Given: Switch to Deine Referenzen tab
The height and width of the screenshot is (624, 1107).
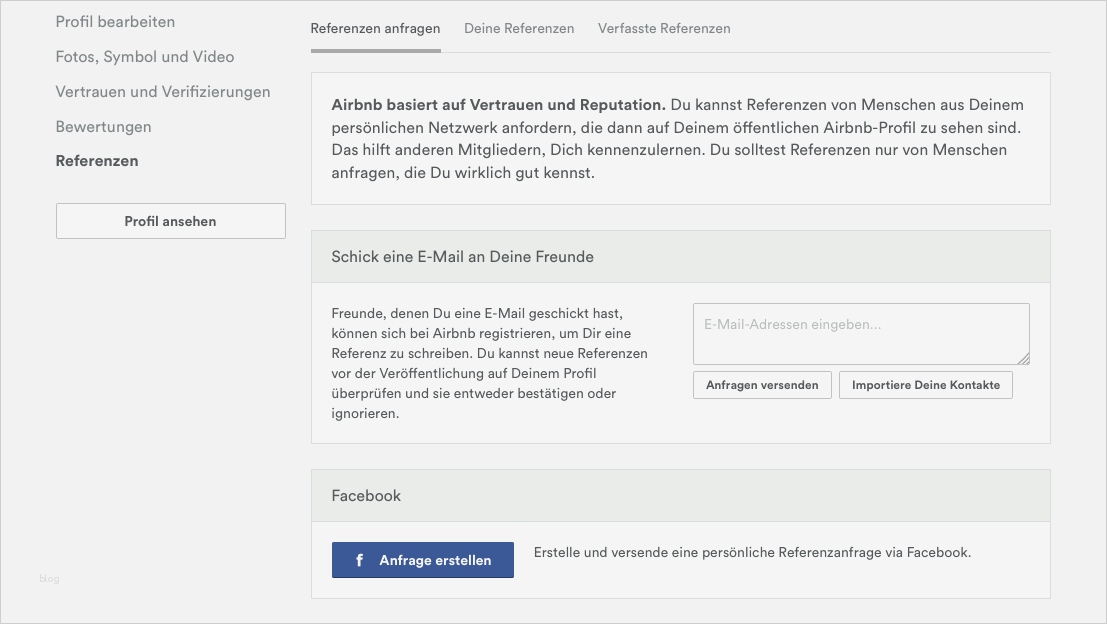Looking at the screenshot, I should pyautogui.click(x=519, y=28).
